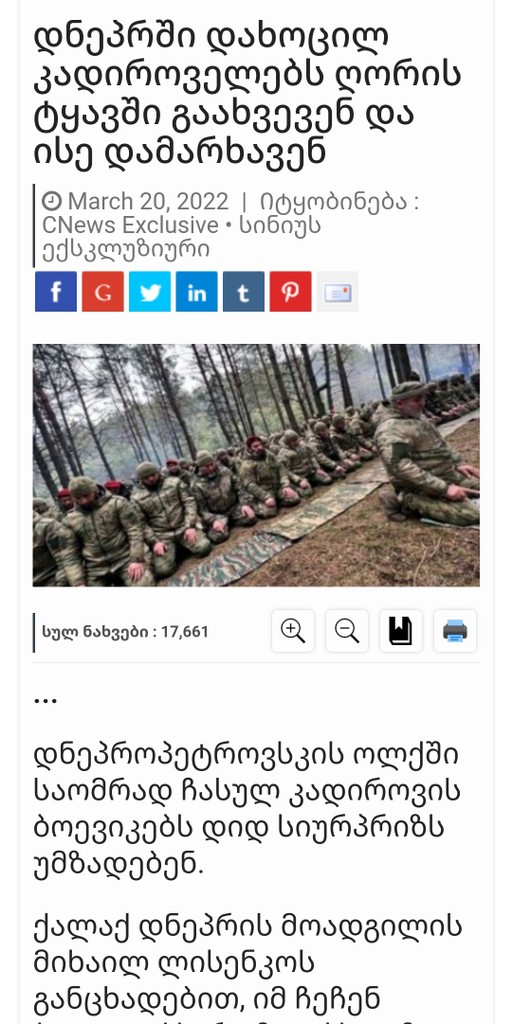This screenshot has height=1024, width=512.
Task: Open praying soldiers photo
Action: click(x=256, y=465)
